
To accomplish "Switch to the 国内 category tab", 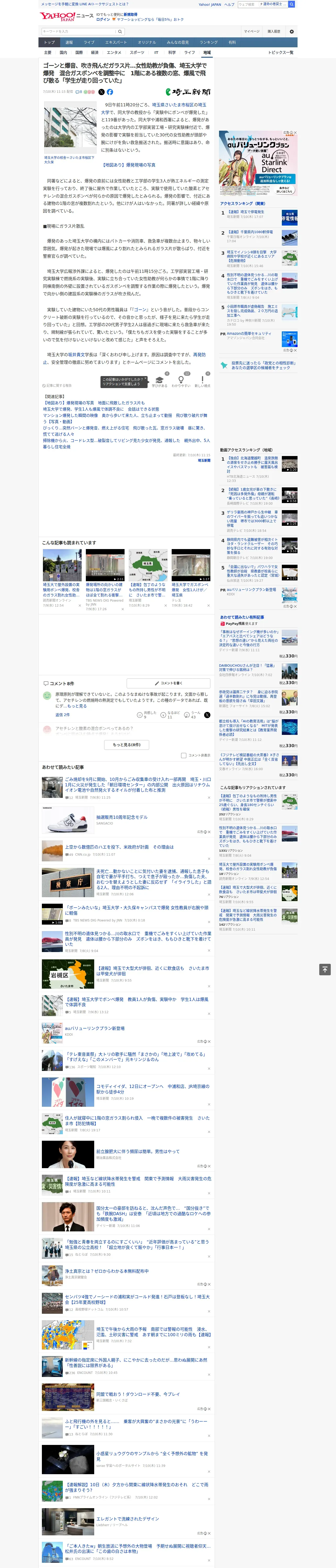I will click(x=63, y=52).
